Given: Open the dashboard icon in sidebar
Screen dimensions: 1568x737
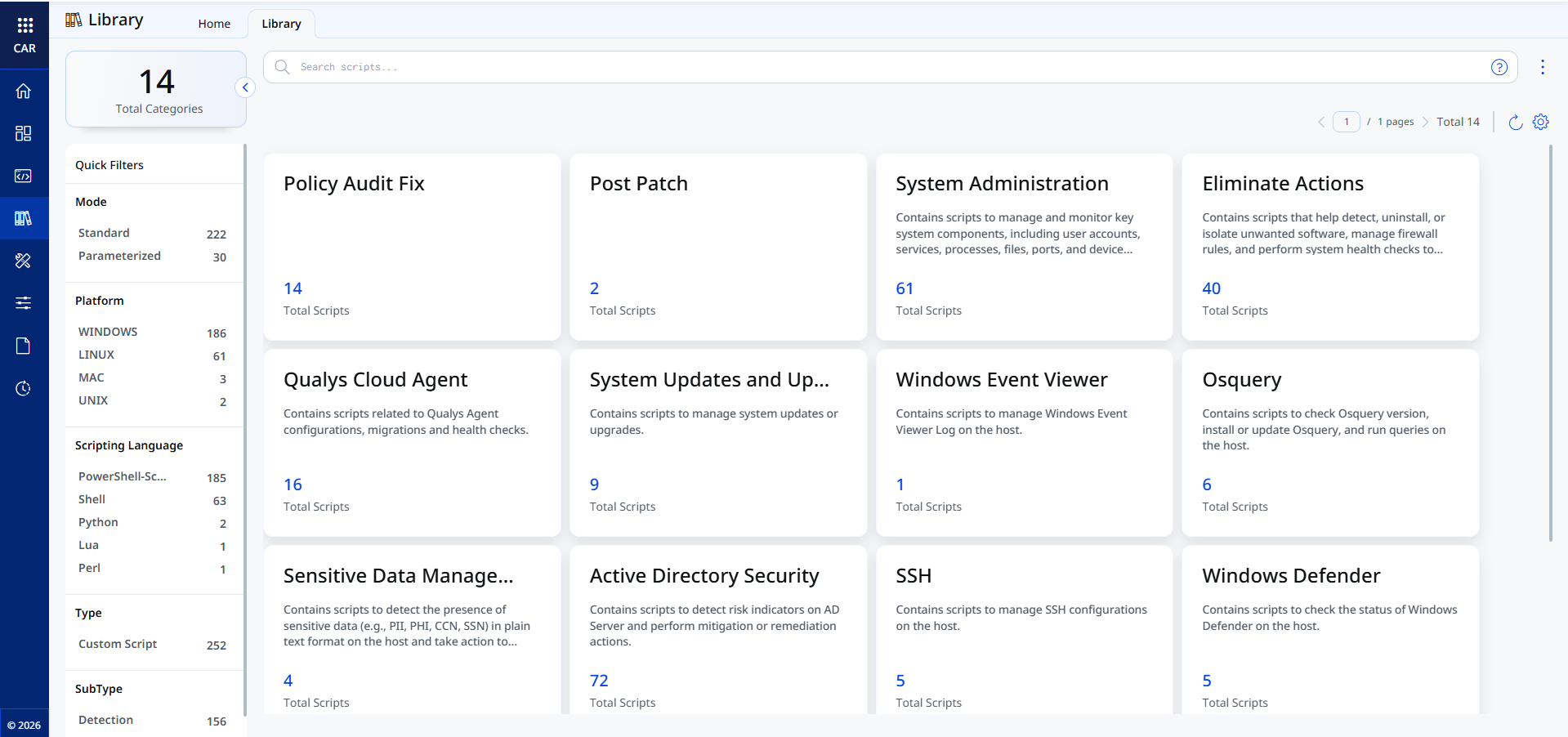Looking at the screenshot, I should 24,133.
